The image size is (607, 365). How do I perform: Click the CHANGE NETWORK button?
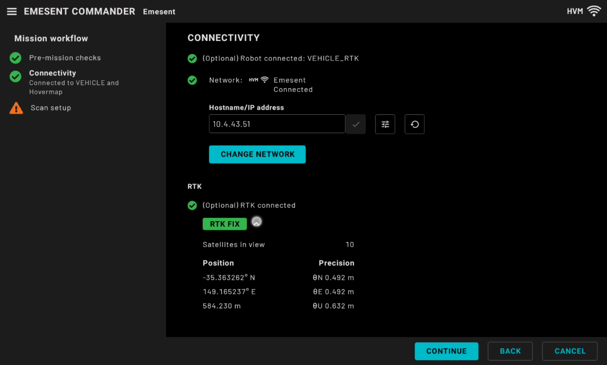pyautogui.click(x=257, y=154)
